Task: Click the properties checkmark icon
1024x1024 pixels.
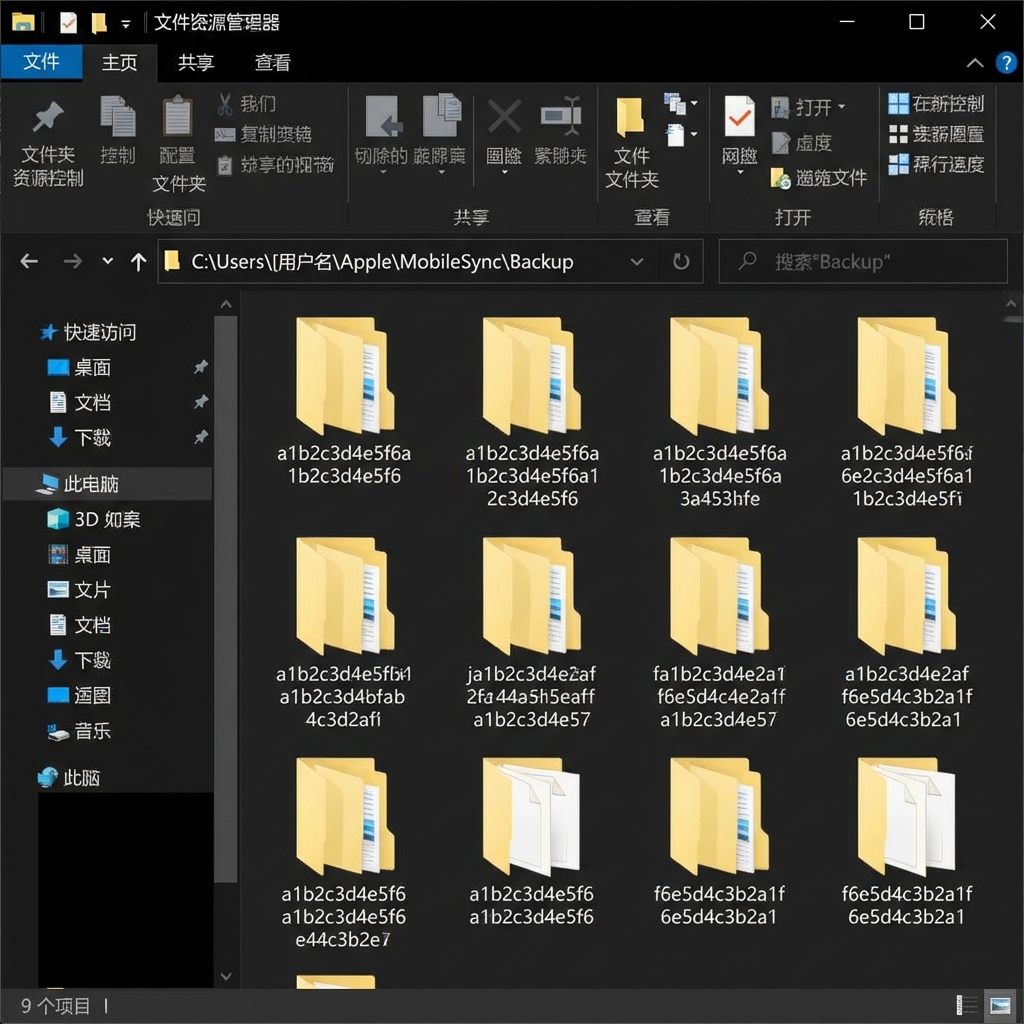Action: click(740, 118)
